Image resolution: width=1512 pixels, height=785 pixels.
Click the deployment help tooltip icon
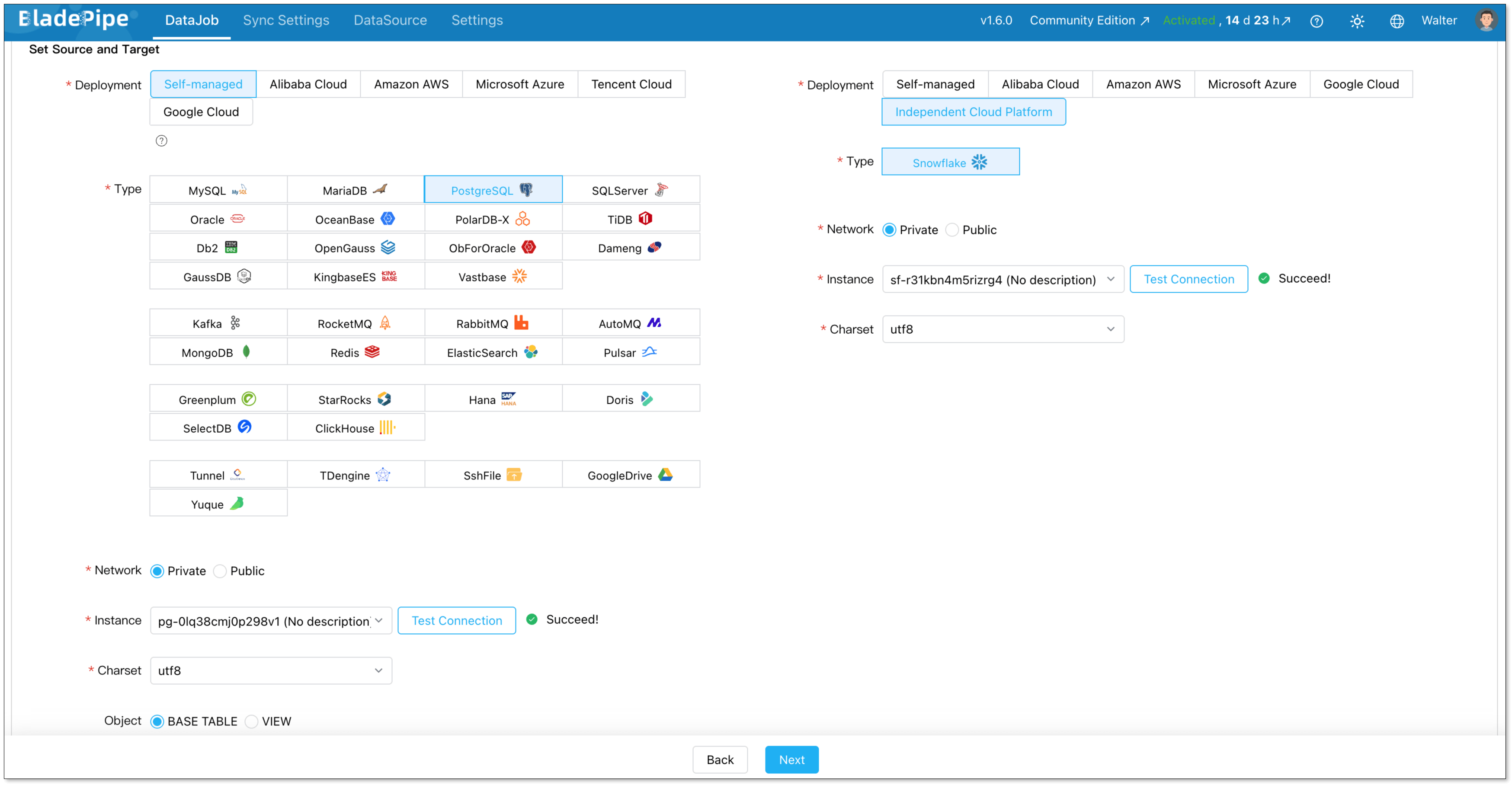(x=161, y=141)
